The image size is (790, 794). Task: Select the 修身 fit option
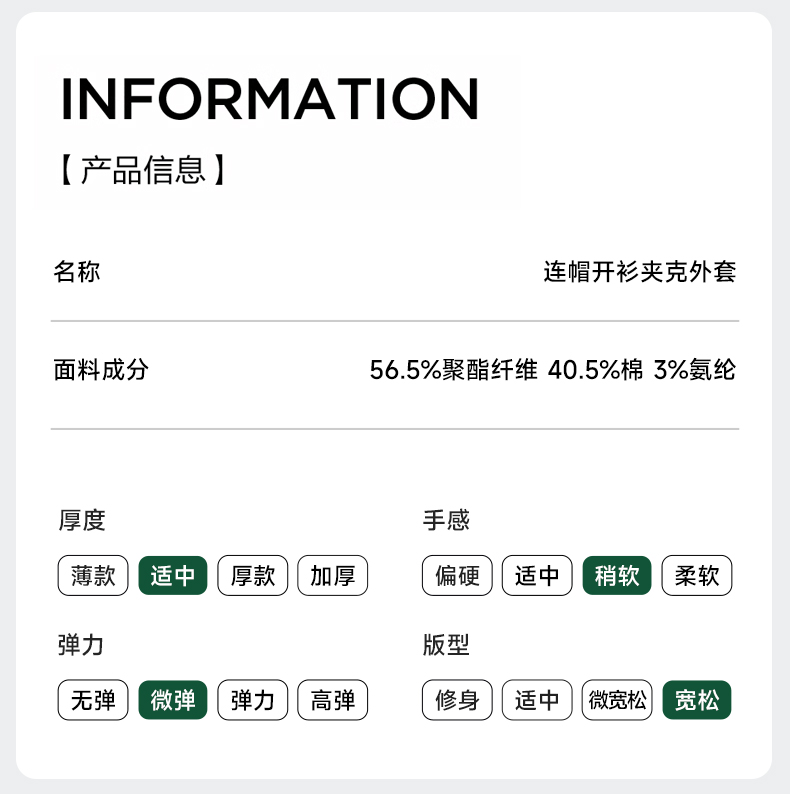point(457,700)
